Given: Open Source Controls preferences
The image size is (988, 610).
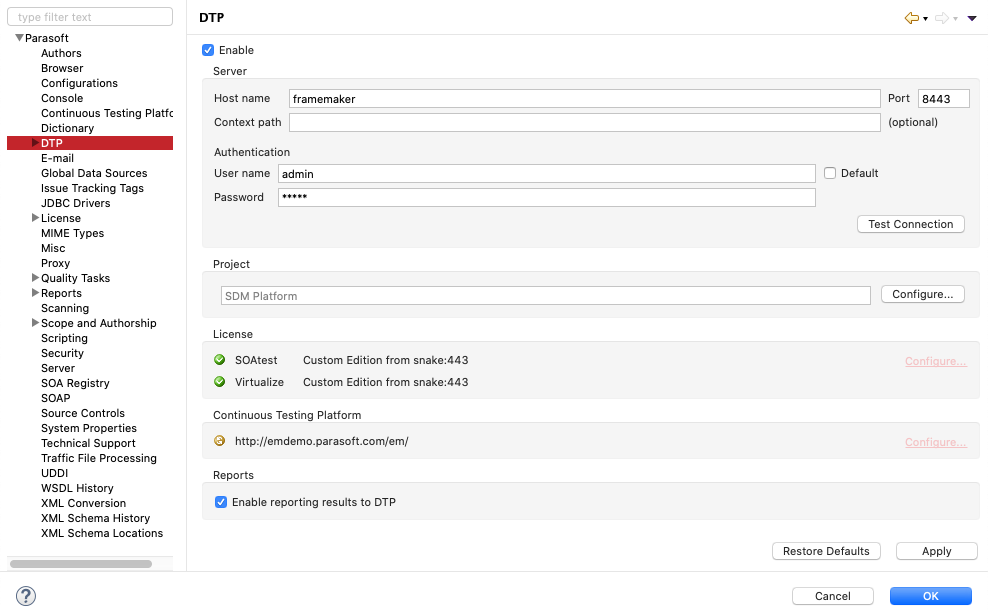Looking at the screenshot, I should click(x=83, y=413).
